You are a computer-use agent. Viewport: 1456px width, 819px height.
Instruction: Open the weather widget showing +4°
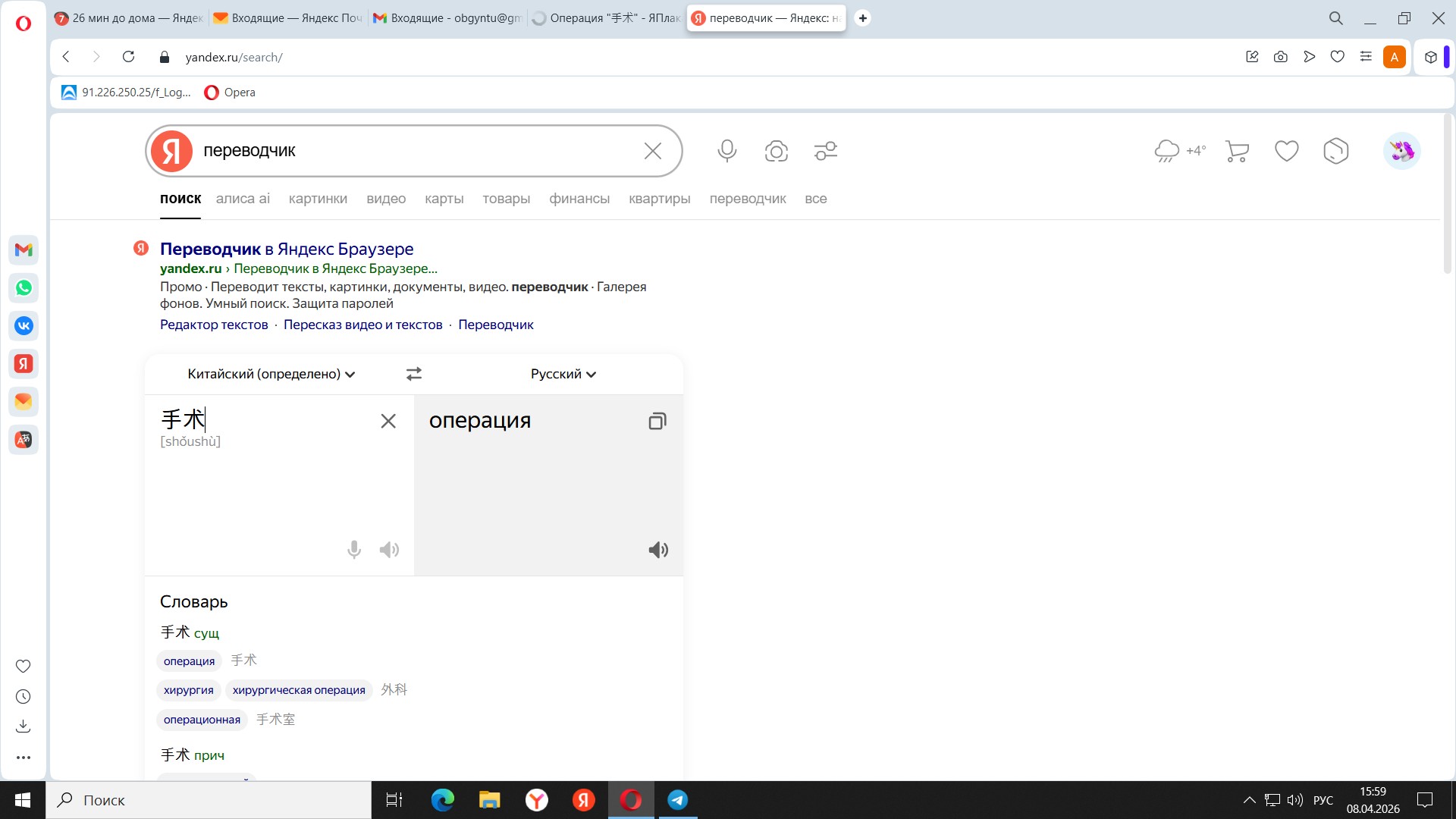(1180, 151)
